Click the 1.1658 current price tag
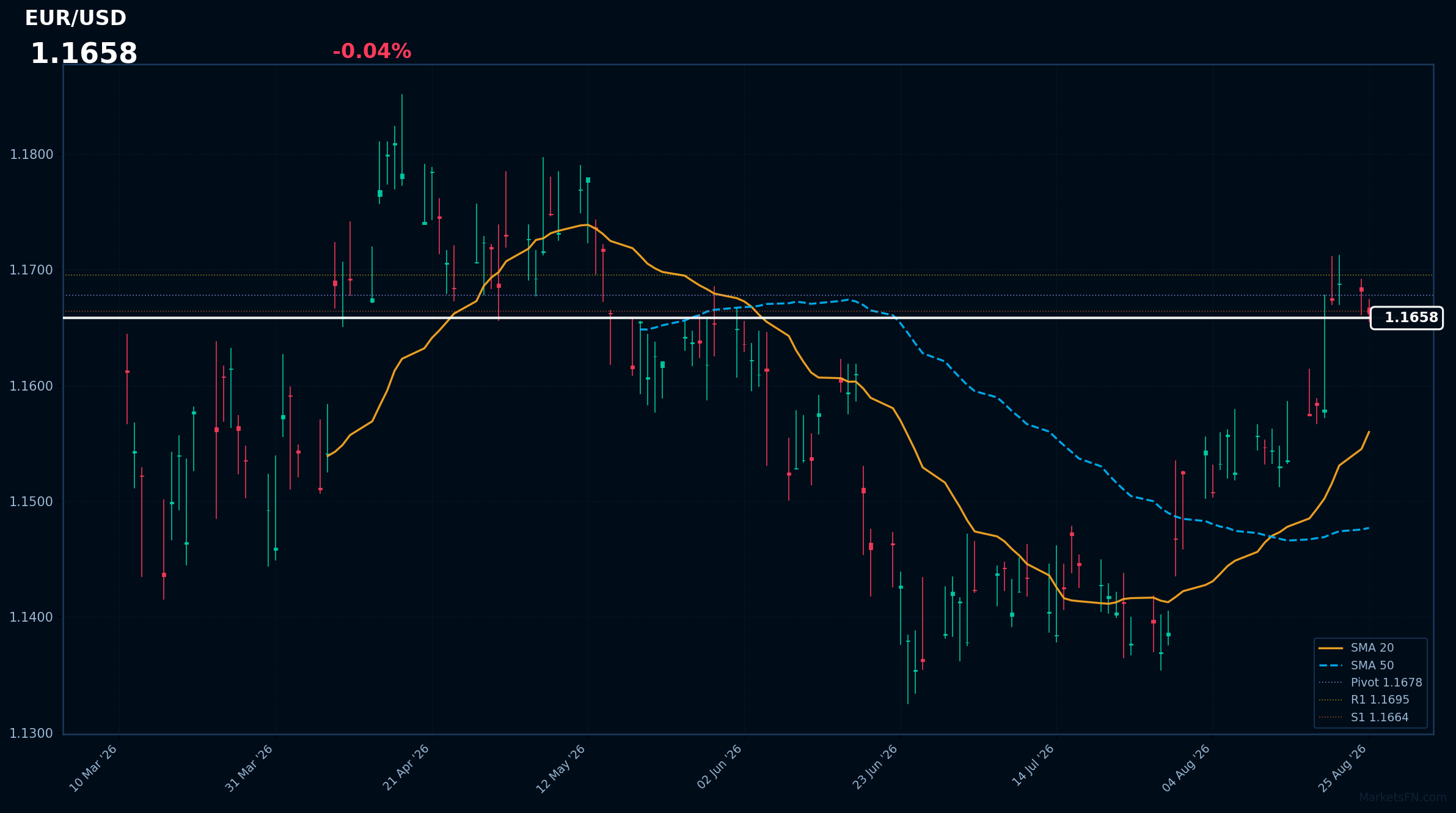 coord(1407,318)
